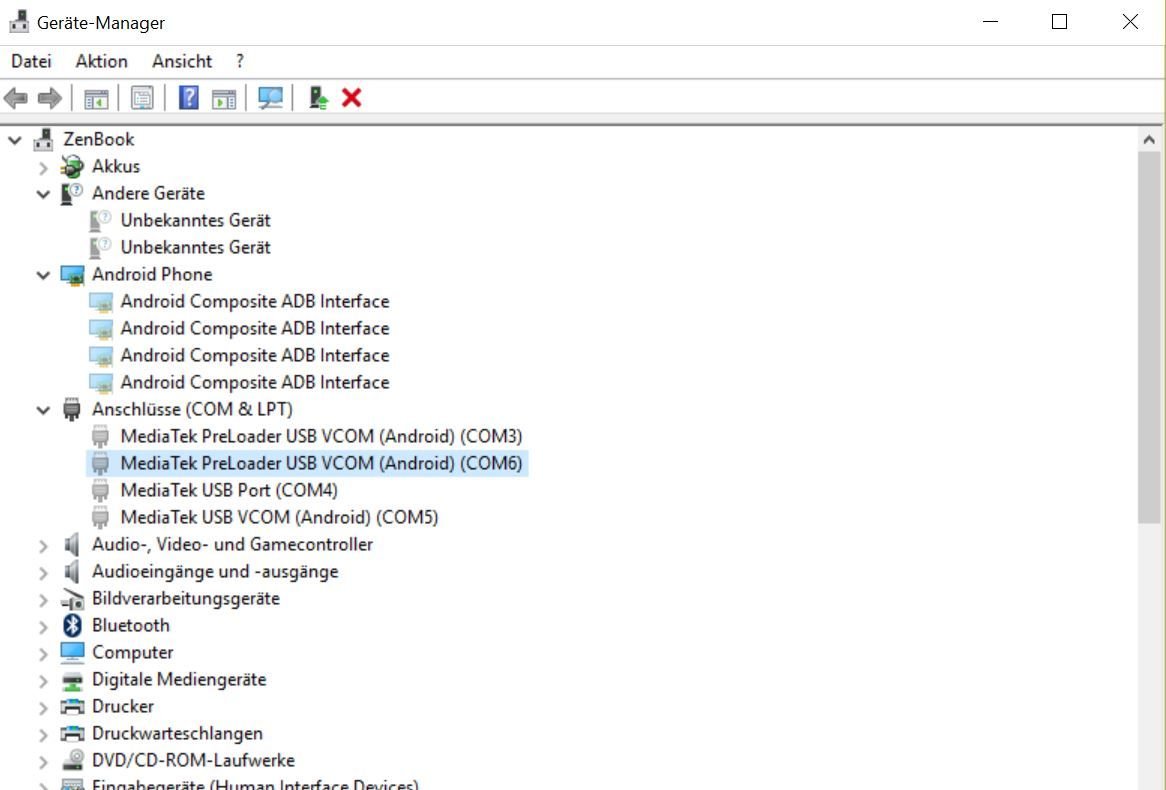Click the scrollbar up arrow
Image resolution: width=1166 pixels, height=790 pixels.
click(x=1149, y=140)
